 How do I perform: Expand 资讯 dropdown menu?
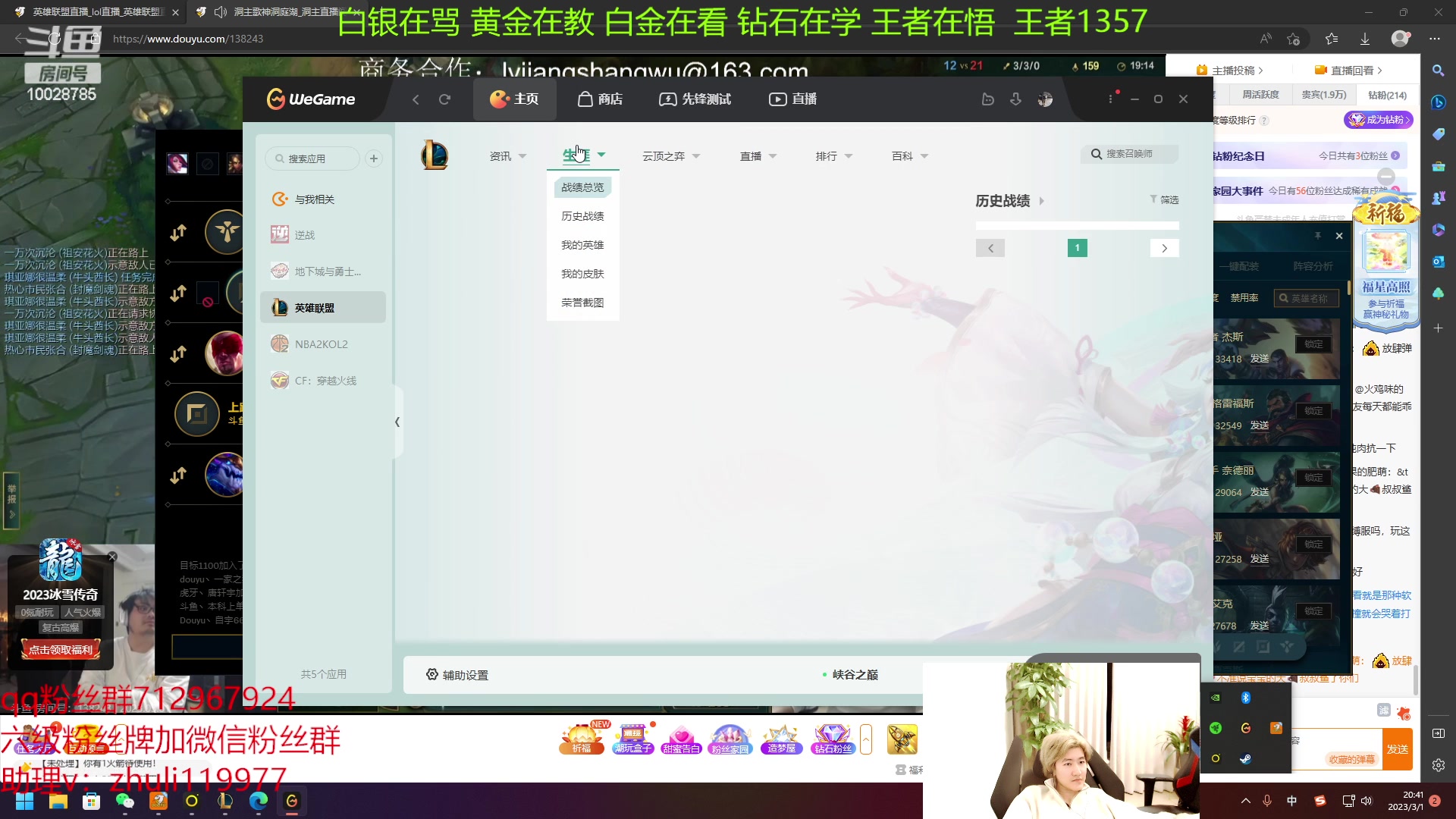507,156
